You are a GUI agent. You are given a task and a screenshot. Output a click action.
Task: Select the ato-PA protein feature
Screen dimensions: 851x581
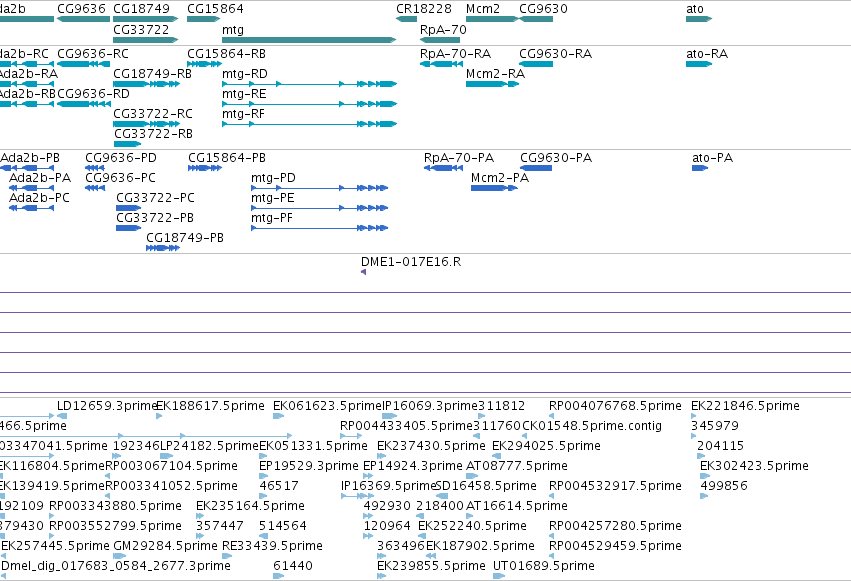coord(700,168)
